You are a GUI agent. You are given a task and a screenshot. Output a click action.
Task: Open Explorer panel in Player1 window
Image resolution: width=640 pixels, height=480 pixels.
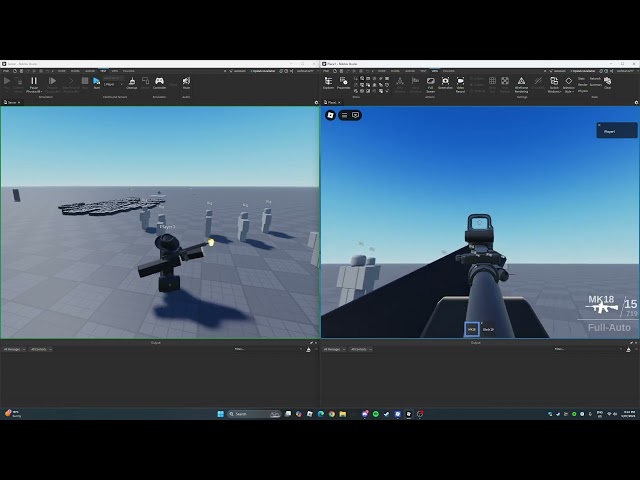tap(328, 83)
